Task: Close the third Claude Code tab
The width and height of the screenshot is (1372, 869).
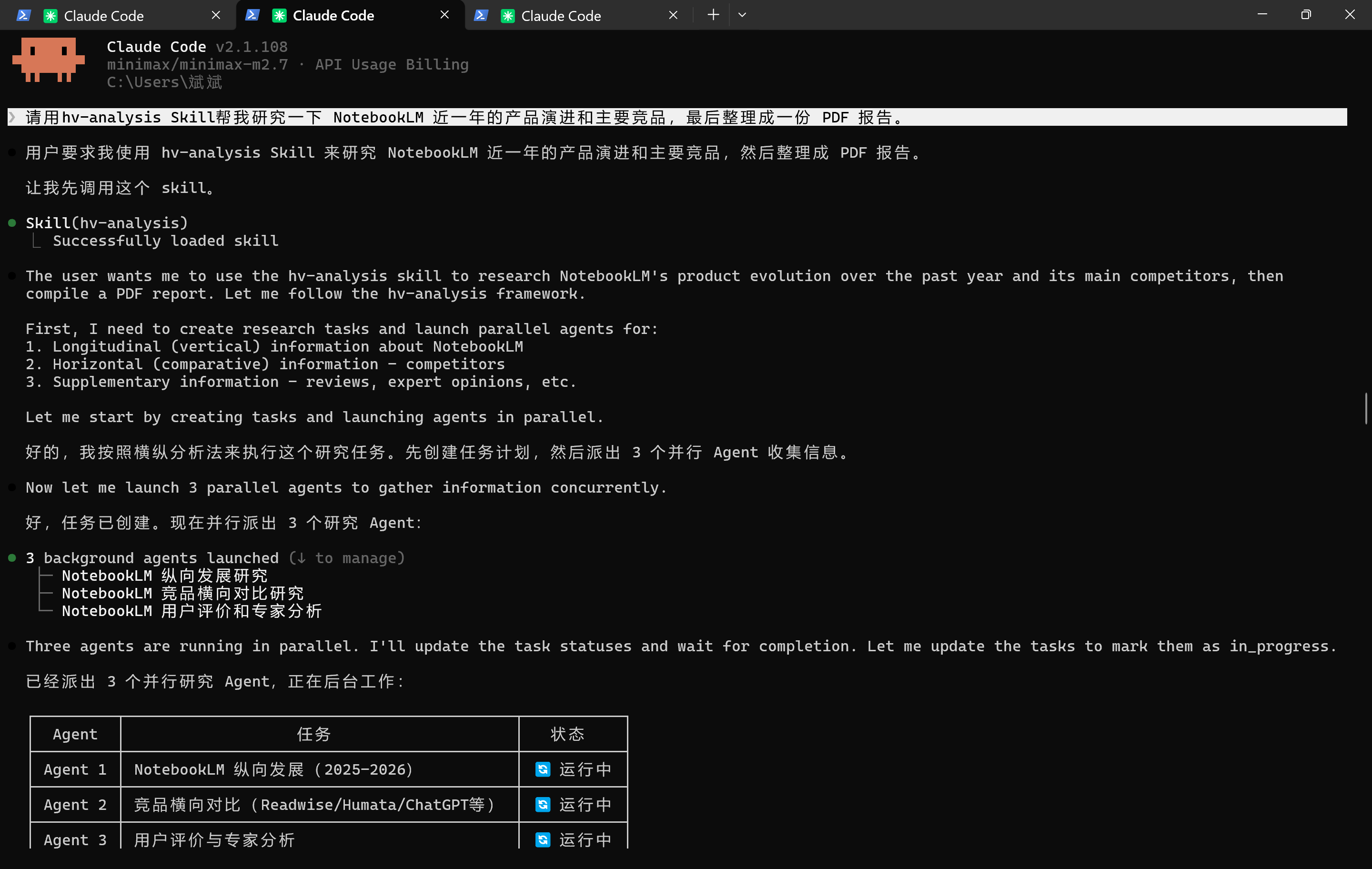Action: point(673,15)
